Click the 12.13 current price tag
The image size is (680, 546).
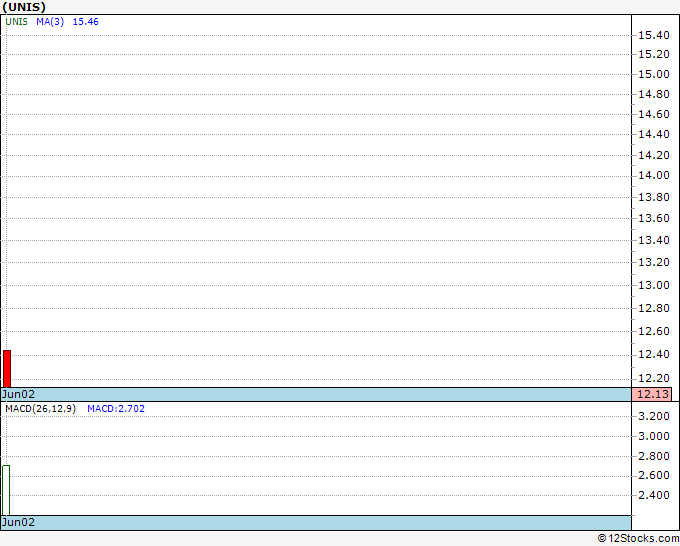[x=652, y=394]
